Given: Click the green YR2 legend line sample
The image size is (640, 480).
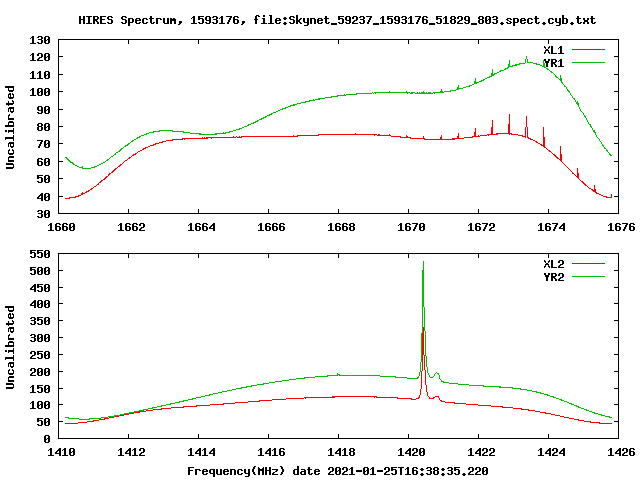Looking at the screenshot, I should 588,277.
